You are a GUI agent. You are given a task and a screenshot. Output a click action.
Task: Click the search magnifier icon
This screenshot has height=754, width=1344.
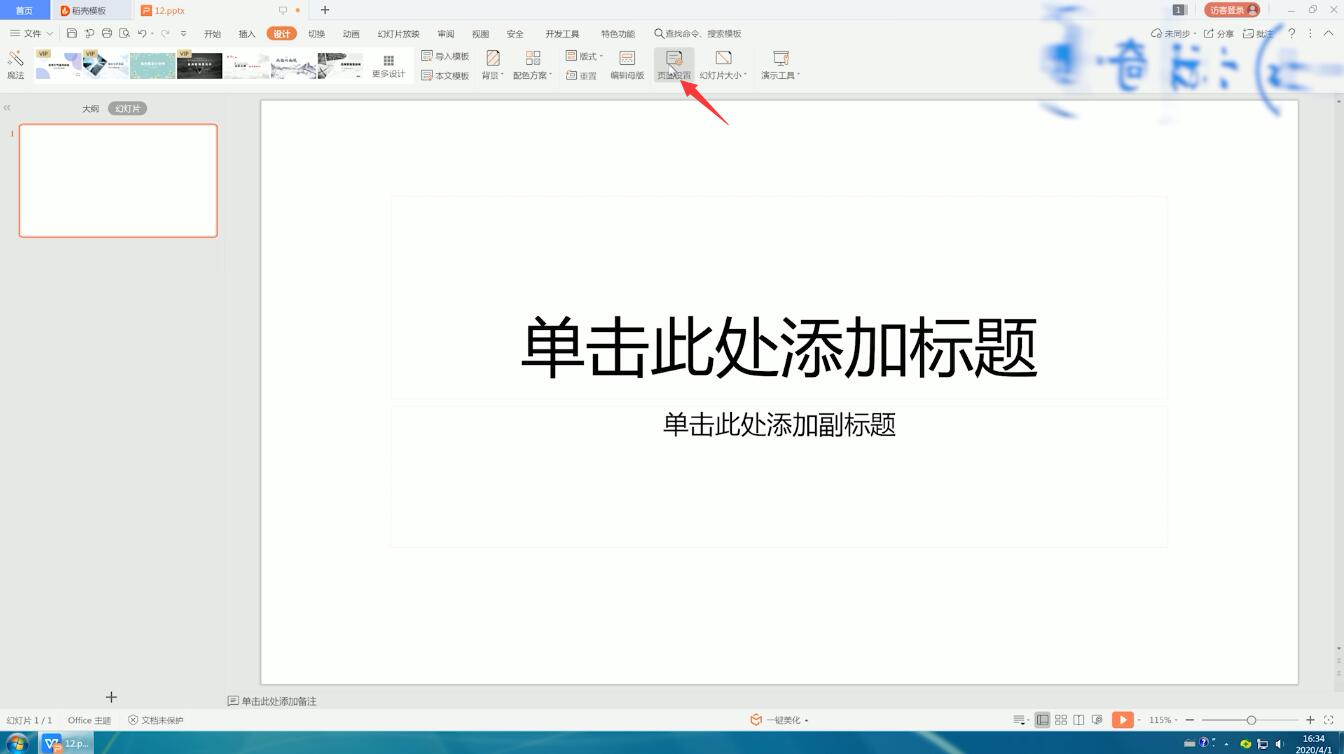tap(659, 34)
